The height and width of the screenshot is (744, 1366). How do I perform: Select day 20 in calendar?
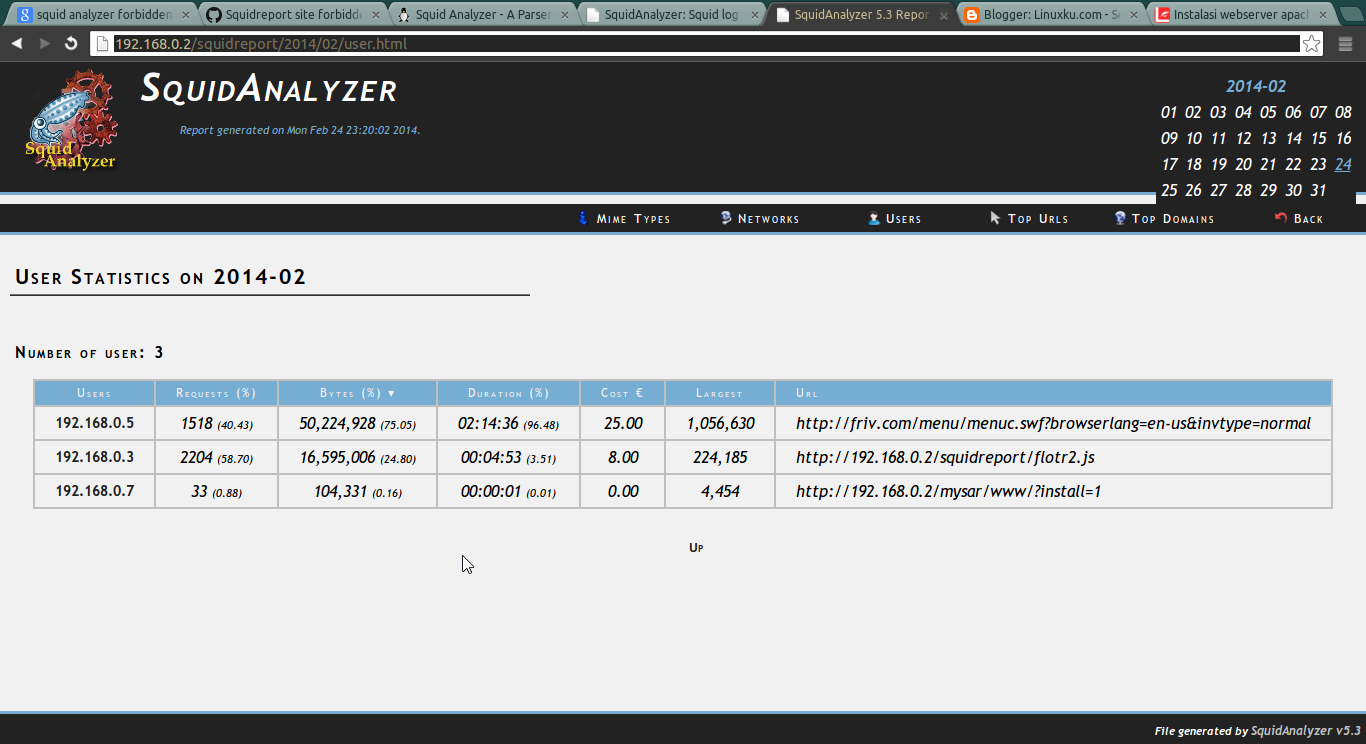pos(1243,165)
